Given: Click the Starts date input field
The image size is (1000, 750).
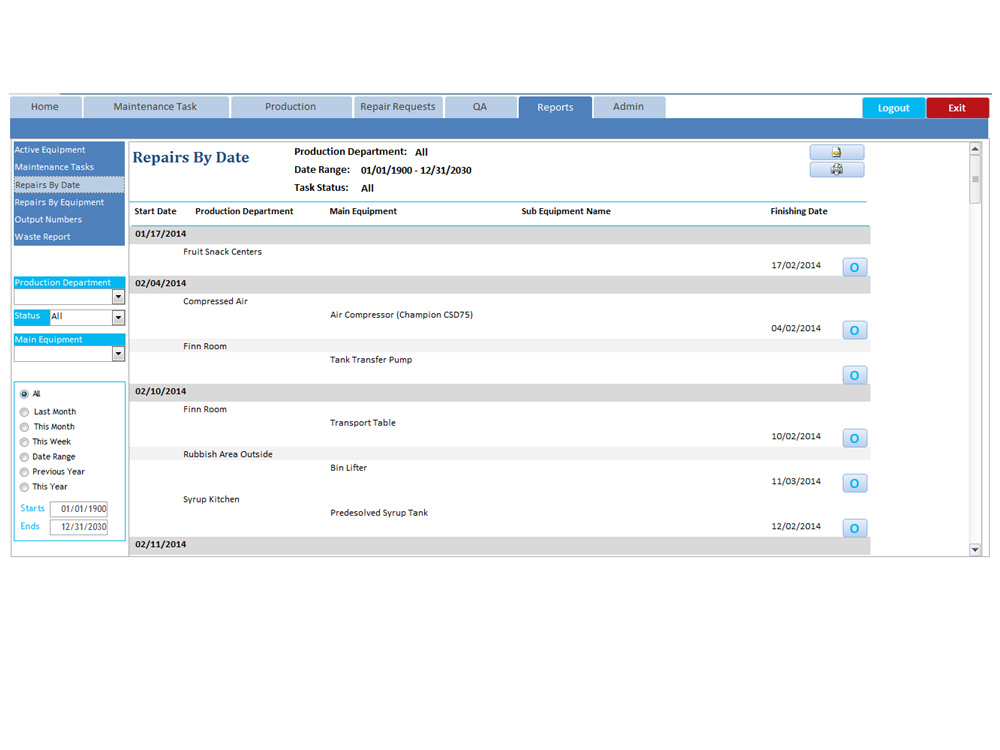Looking at the screenshot, I should click(78, 509).
